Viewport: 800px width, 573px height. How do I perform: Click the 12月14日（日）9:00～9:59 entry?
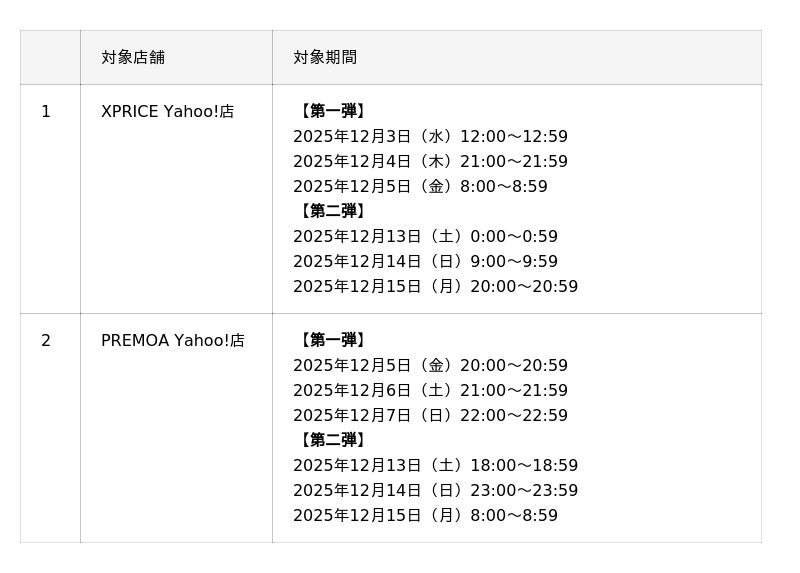point(425,262)
